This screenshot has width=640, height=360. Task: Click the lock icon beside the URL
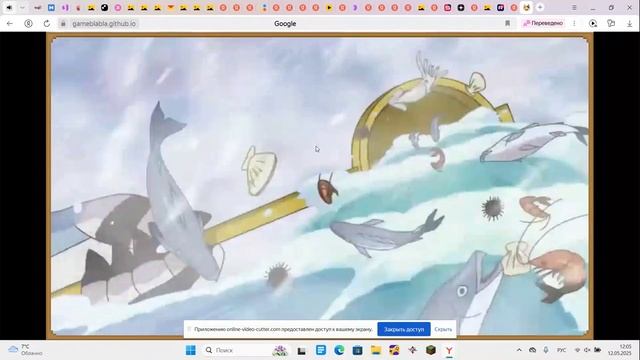63,24
